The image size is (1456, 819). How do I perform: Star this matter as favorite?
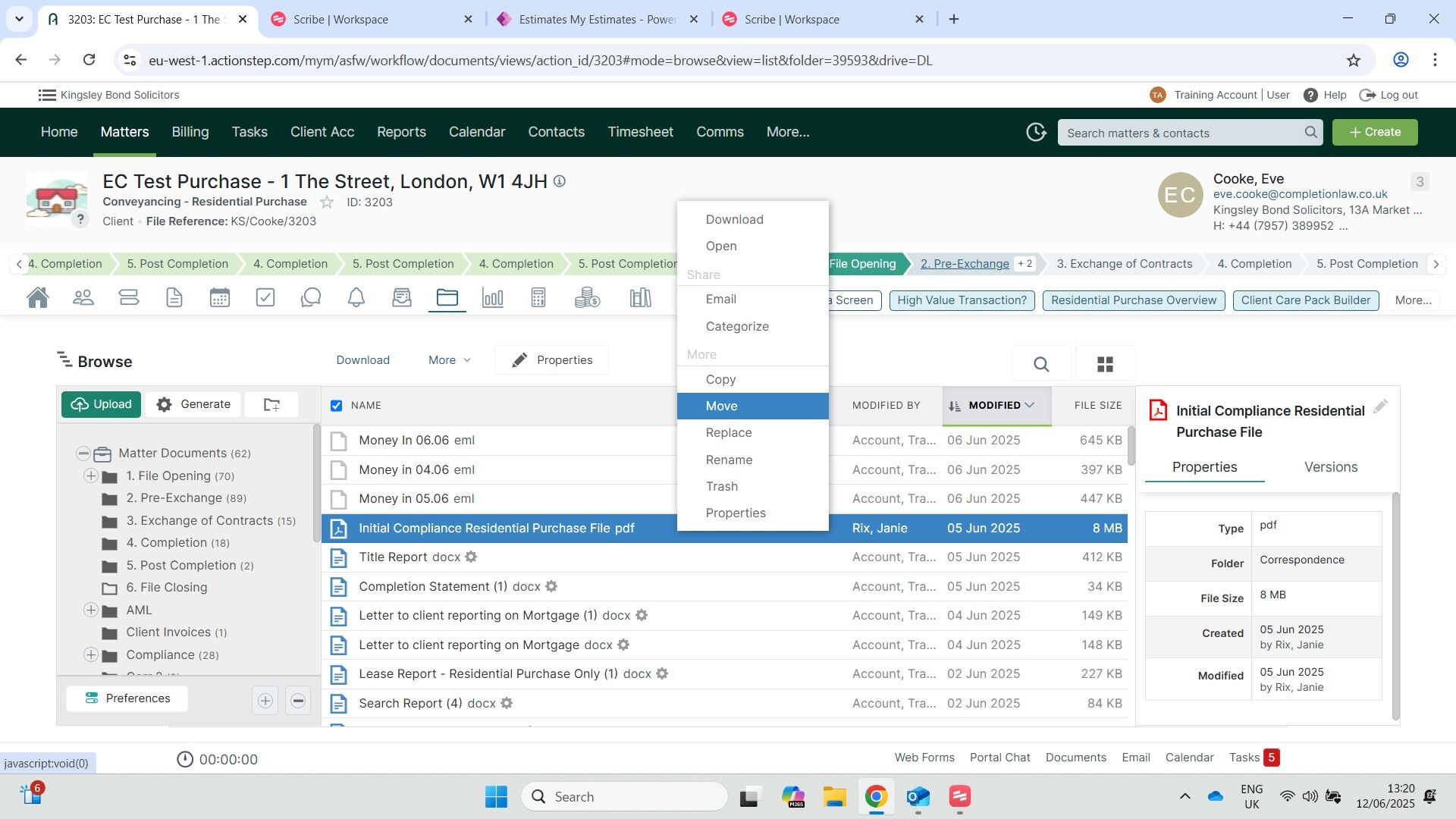click(327, 202)
